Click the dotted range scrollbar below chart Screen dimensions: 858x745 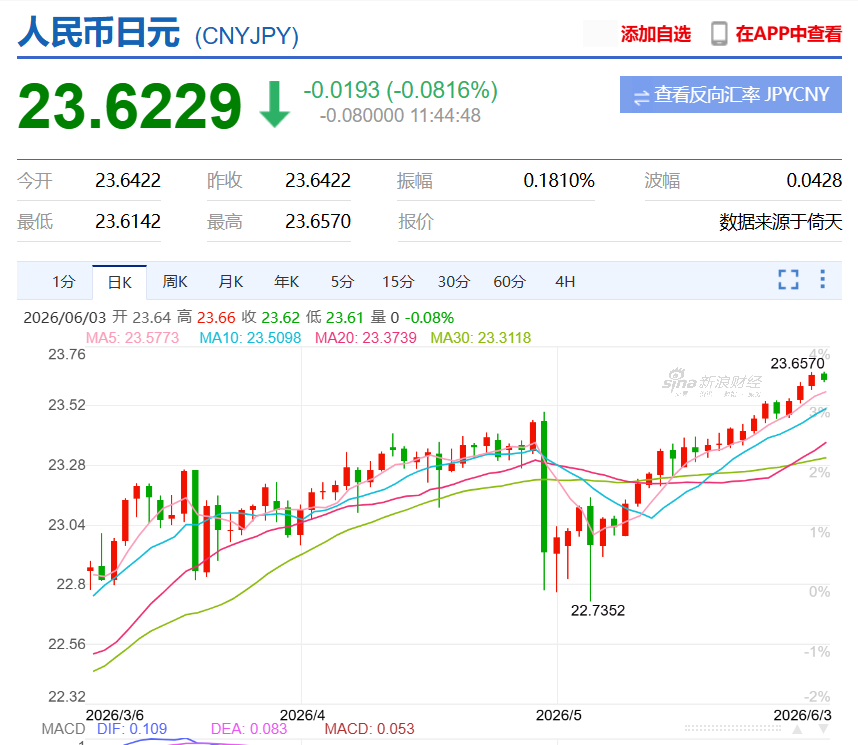733,729
